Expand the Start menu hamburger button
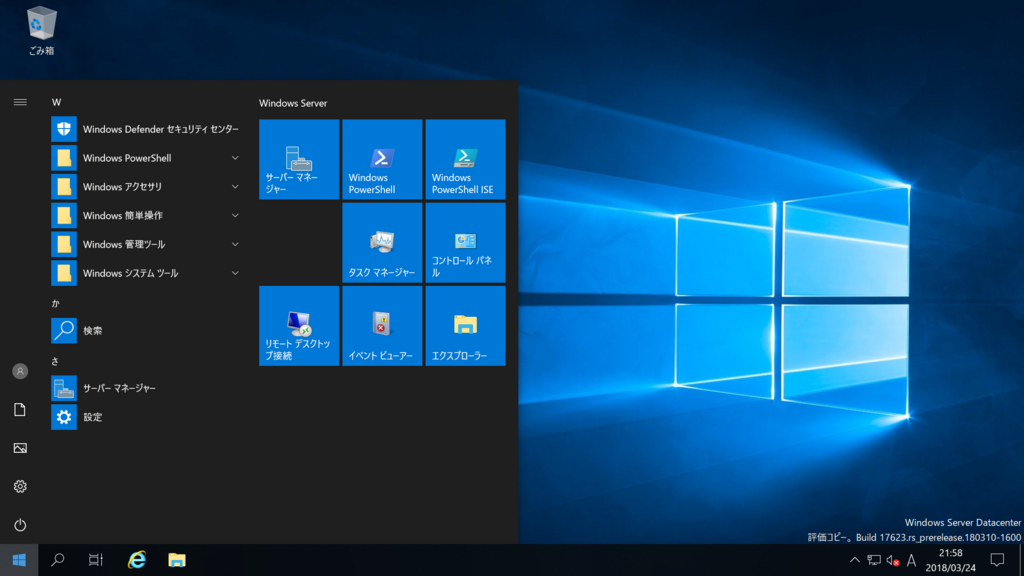 point(20,102)
